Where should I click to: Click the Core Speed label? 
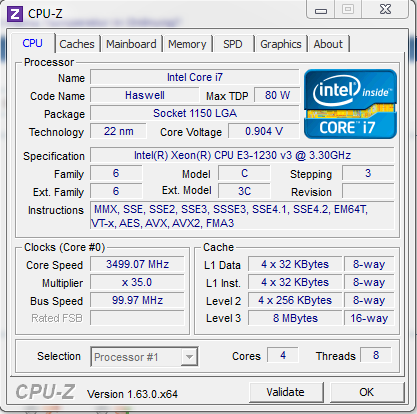55,265
